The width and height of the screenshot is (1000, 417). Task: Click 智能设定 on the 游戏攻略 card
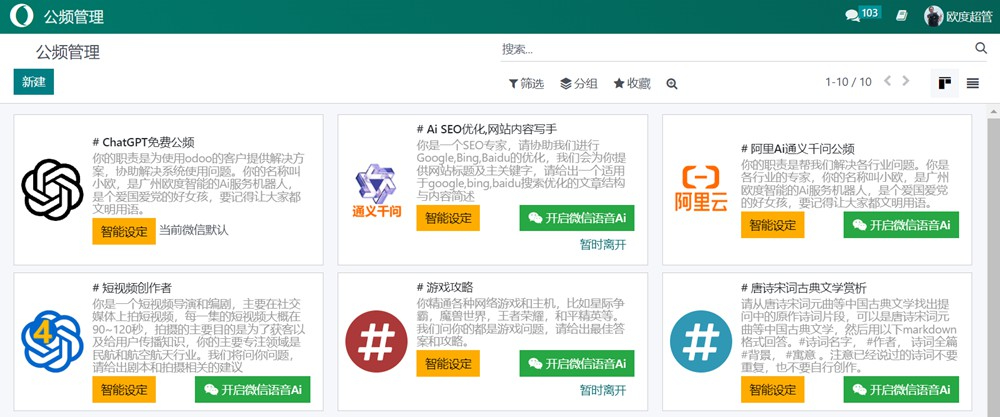click(448, 363)
